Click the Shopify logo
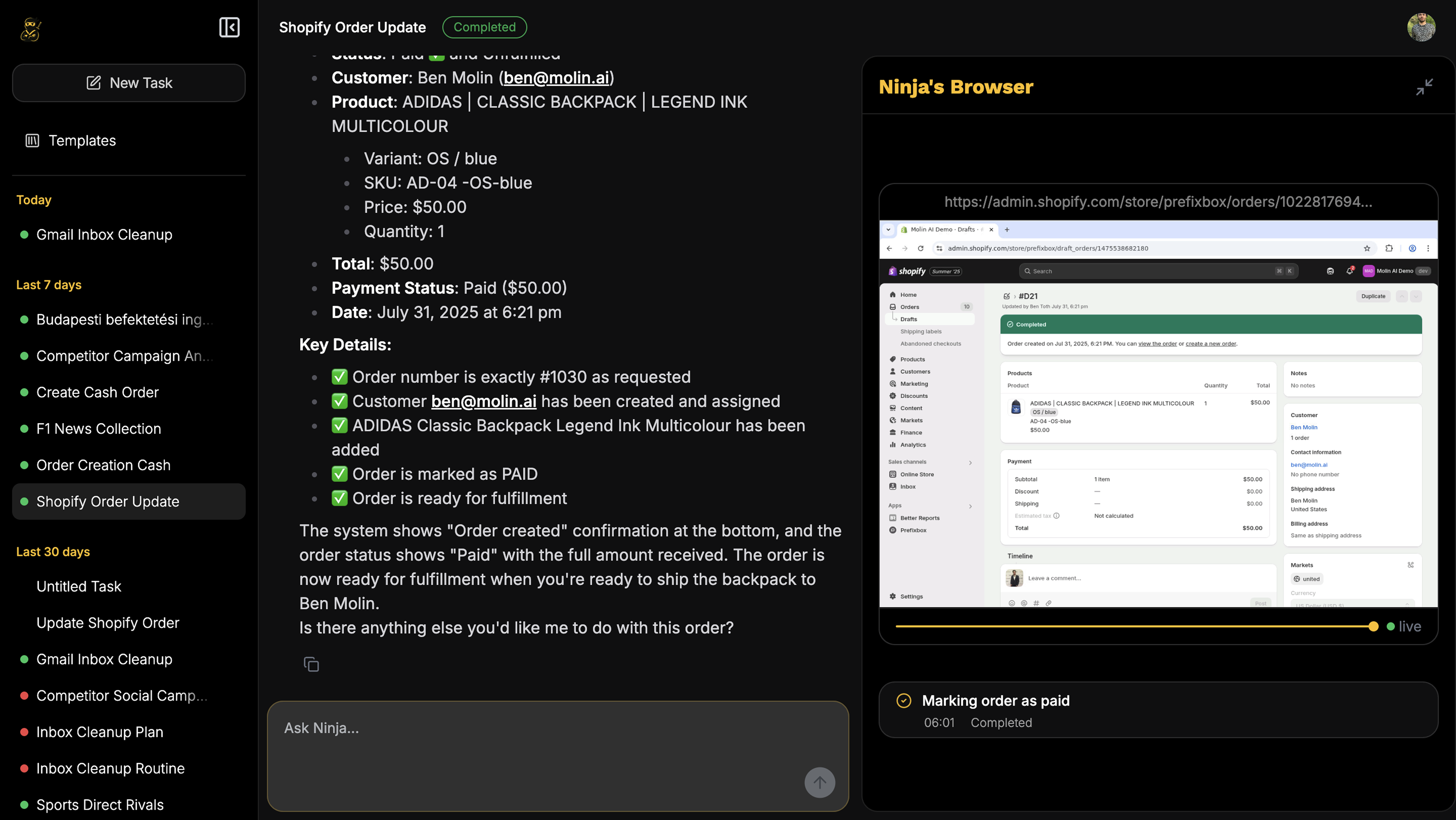Screen dimensions: 1456x820 (x=907, y=271)
